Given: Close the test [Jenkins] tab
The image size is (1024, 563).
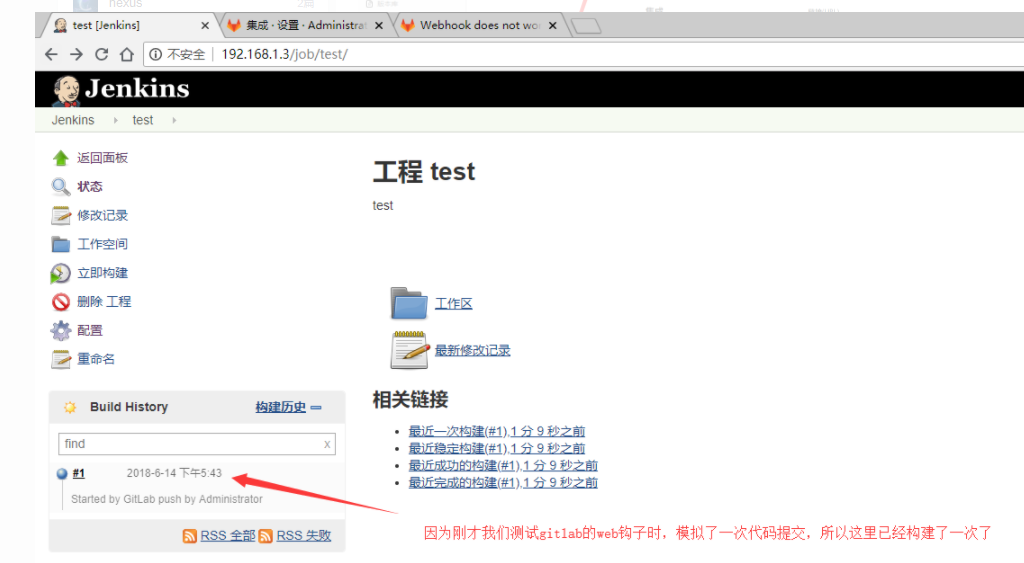Looking at the screenshot, I should pos(205,25).
